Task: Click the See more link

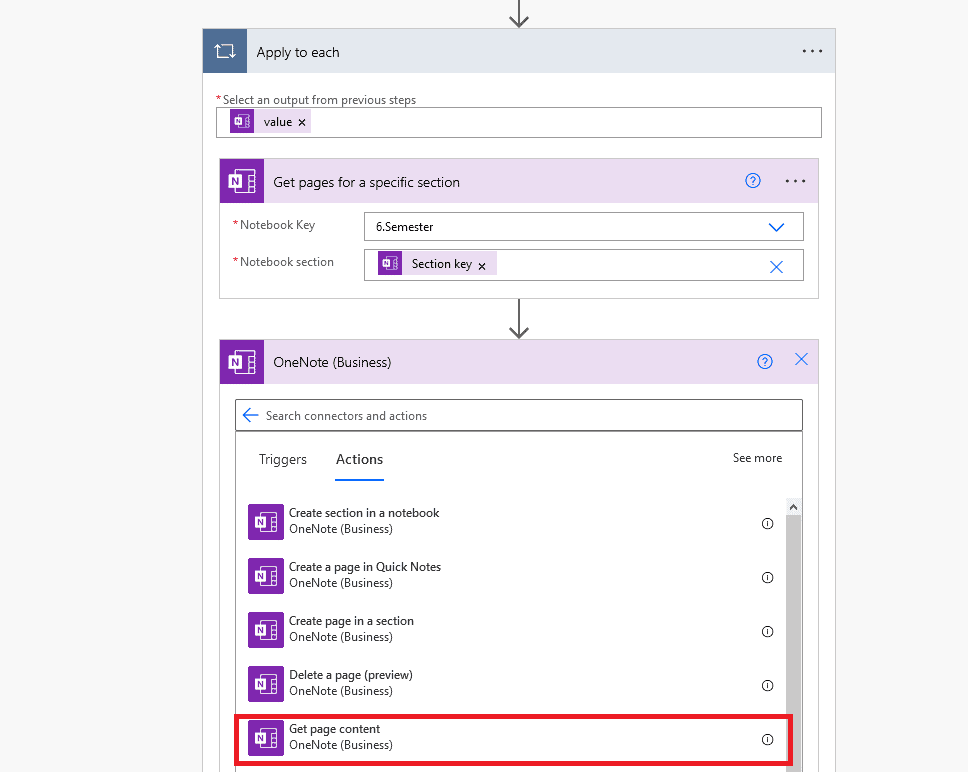Action: 757,458
